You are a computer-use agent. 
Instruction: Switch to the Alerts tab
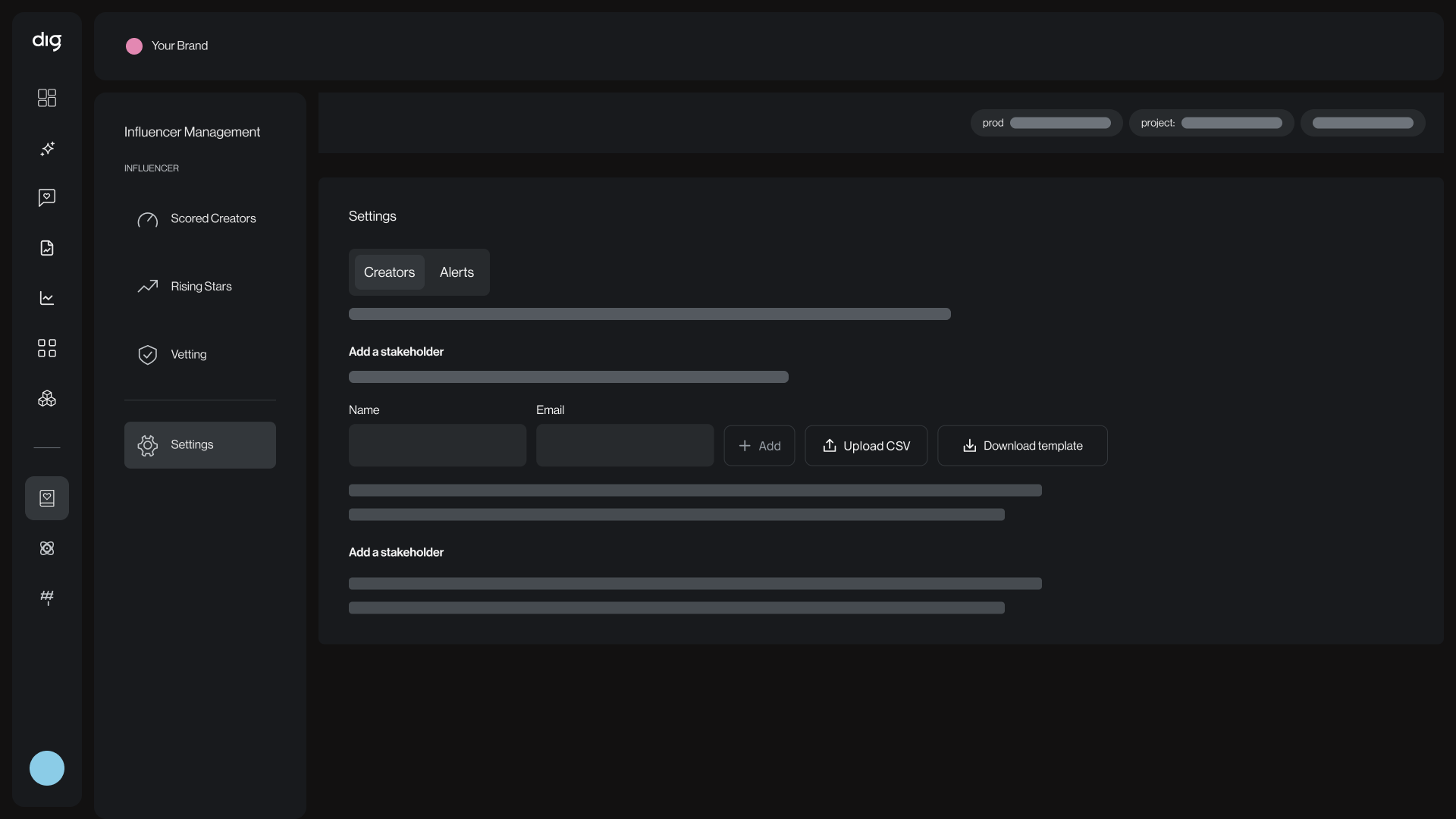(x=457, y=272)
